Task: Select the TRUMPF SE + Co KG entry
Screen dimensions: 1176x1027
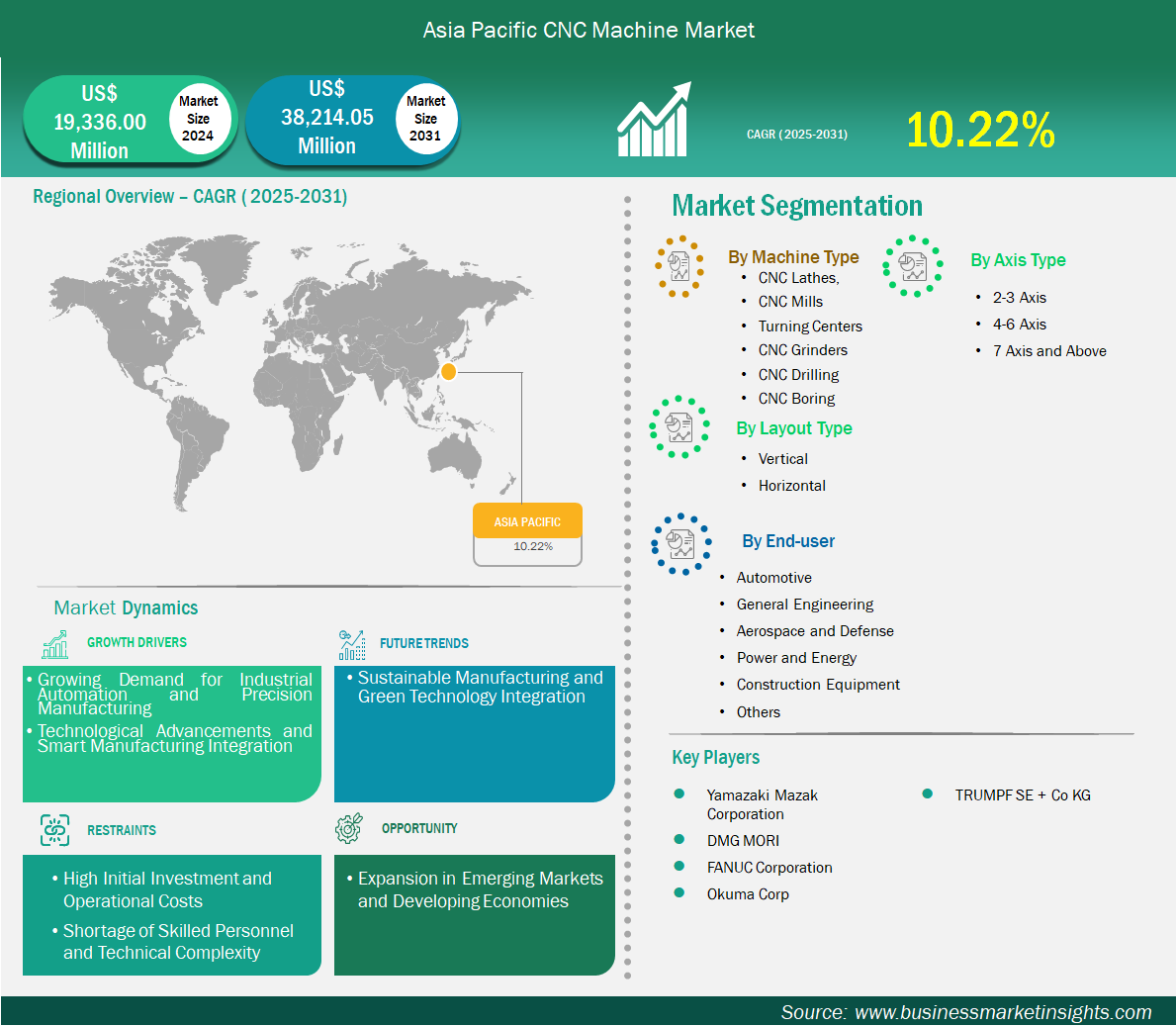Action: coord(1022,794)
